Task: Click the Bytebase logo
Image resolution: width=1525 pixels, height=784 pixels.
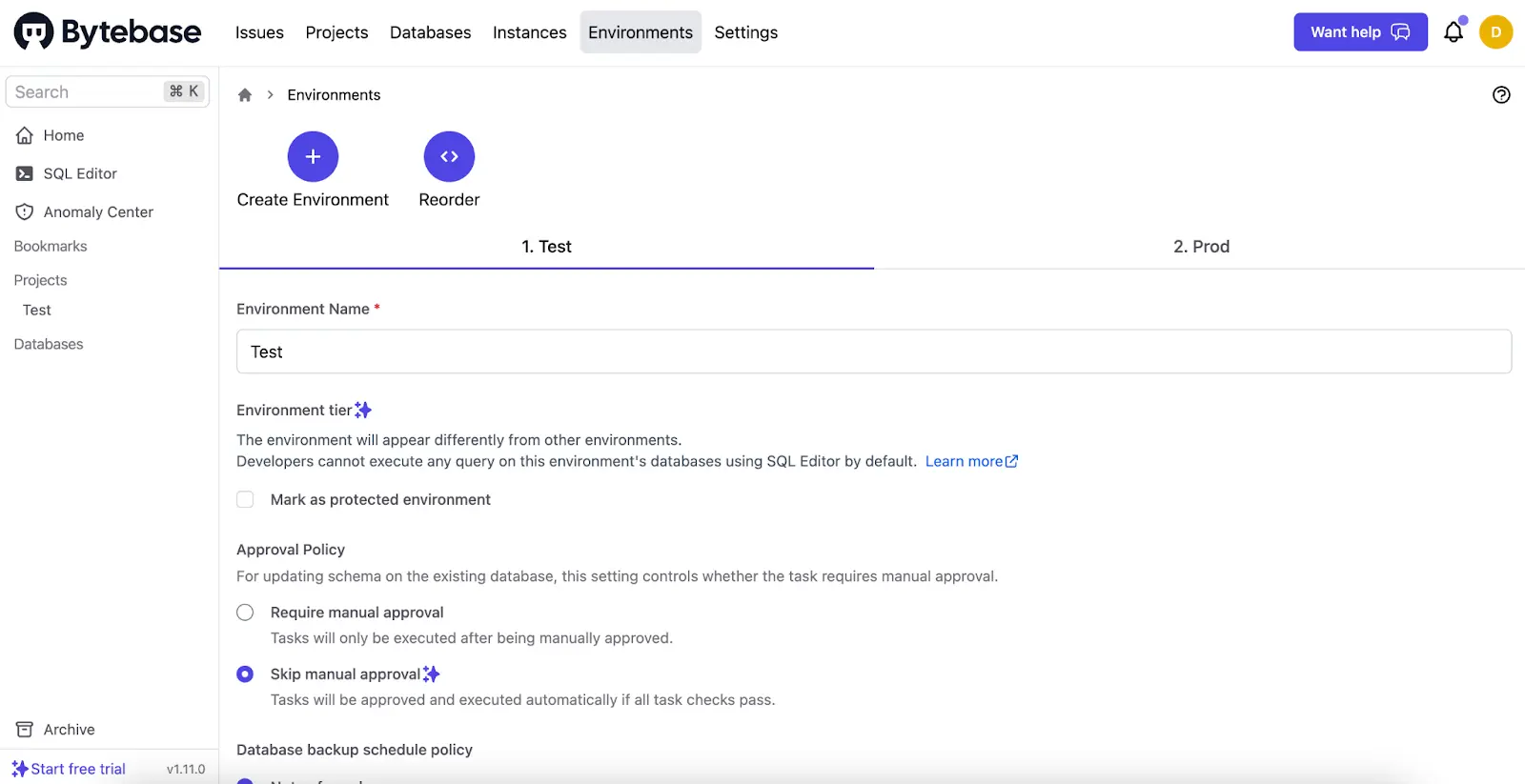Action: click(x=108, y=31)
